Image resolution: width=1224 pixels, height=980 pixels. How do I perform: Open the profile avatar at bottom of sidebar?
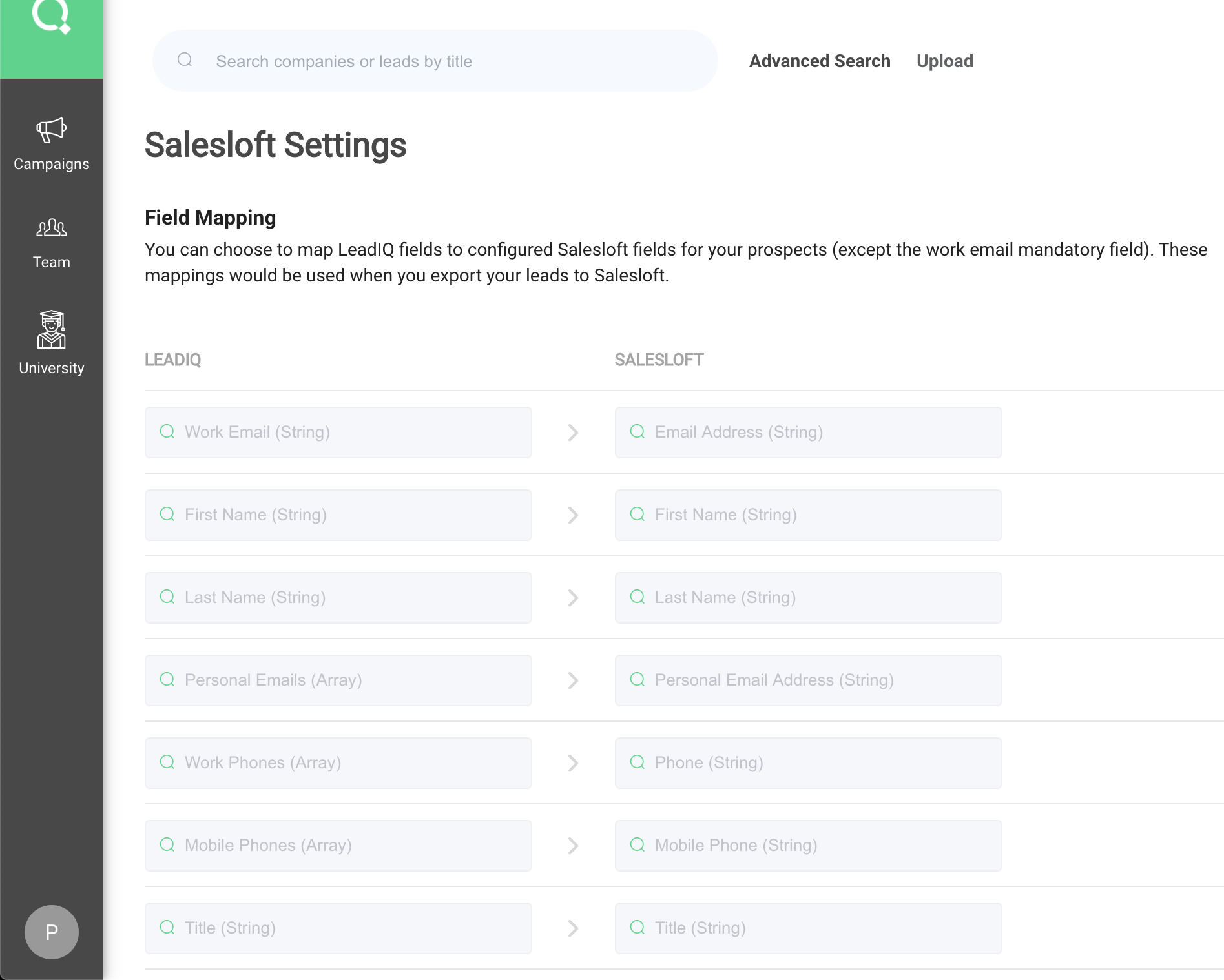(52, 932)
